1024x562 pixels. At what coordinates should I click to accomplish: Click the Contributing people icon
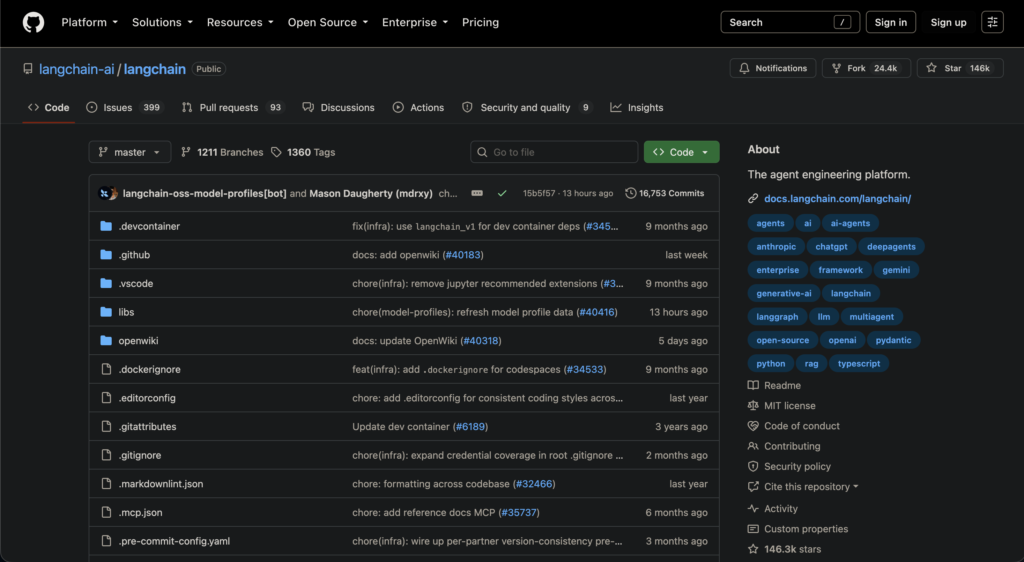point(753,446)
